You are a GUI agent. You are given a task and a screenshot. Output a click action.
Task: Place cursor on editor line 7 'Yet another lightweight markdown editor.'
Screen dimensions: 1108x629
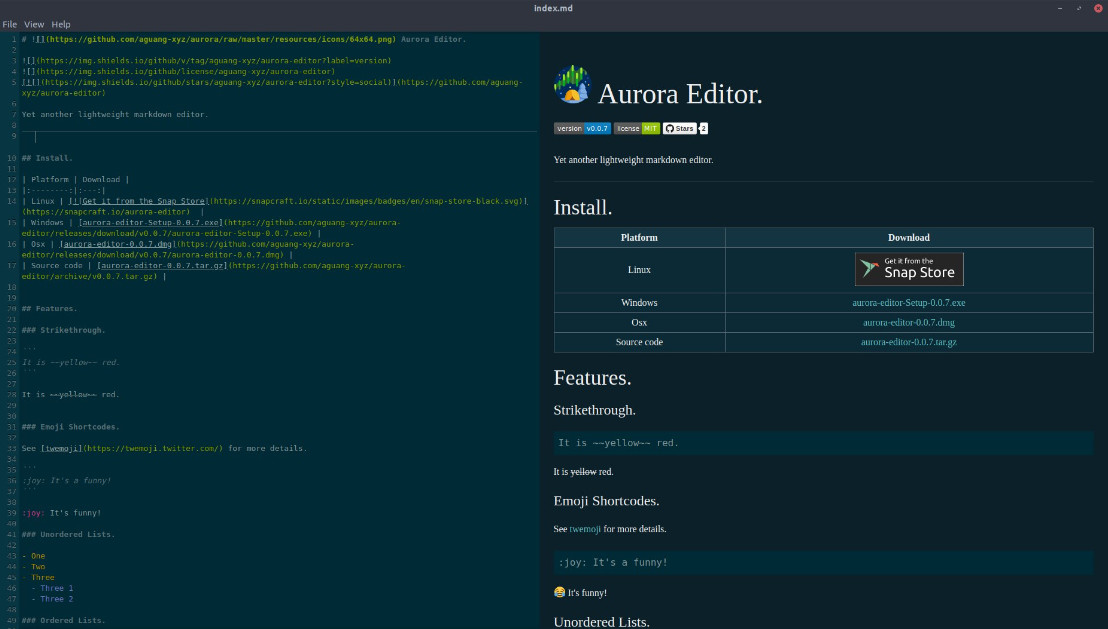point(115,114)
